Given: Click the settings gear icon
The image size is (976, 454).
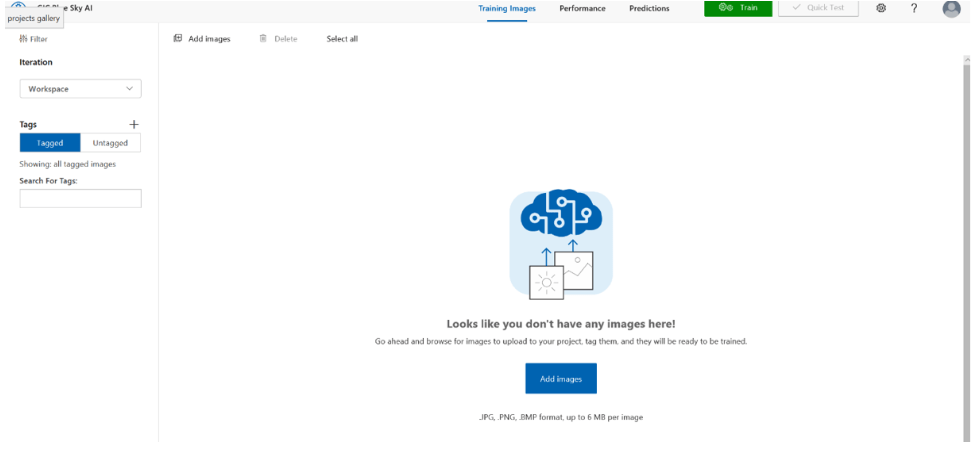Looking at the screenshot, I should point(881,8).
